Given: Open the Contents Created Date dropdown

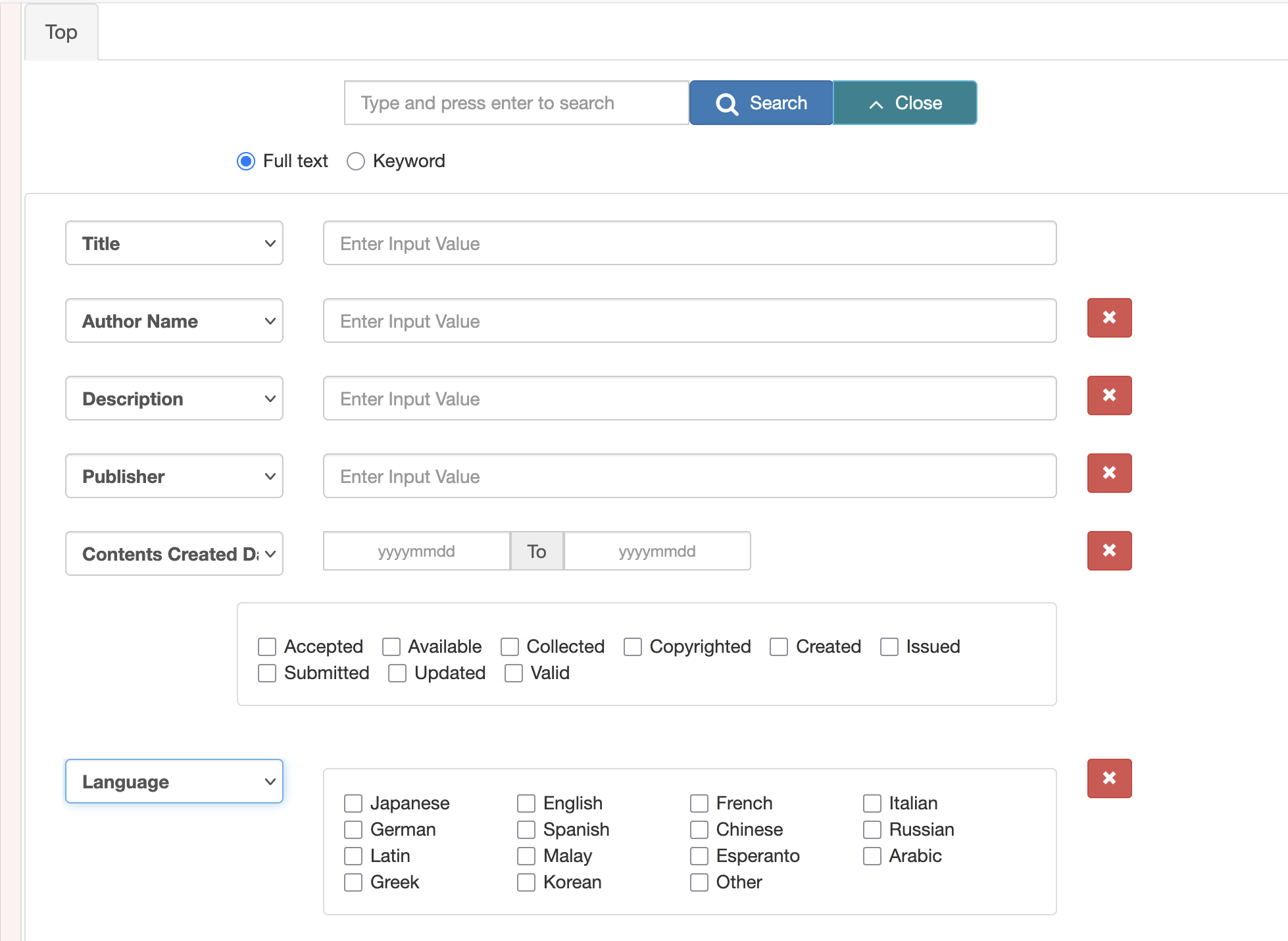Looking at the screenshot, I should pos(174,554).
